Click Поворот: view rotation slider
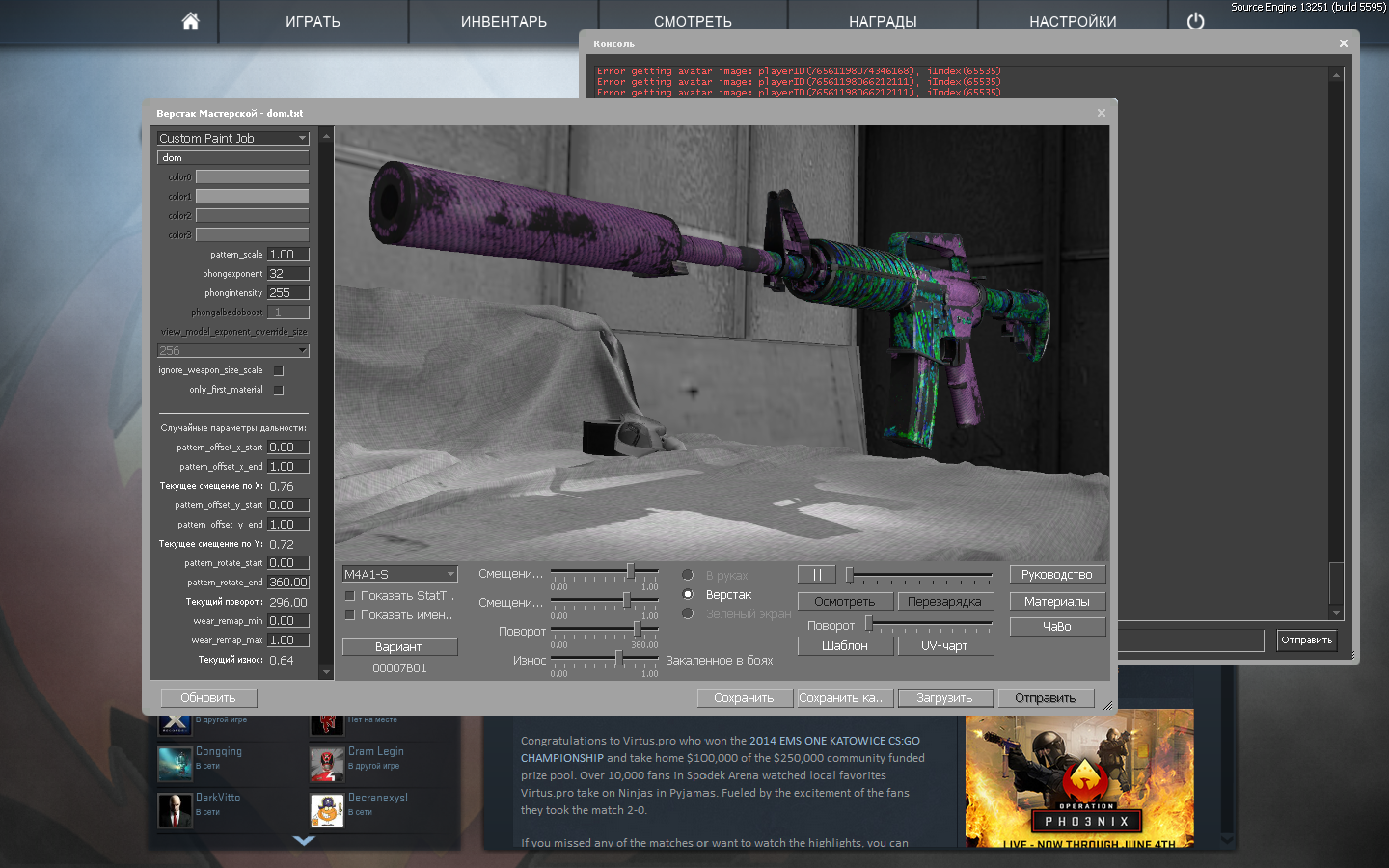This screenshot has height=868, width=1389. click(x=929, y=624)
